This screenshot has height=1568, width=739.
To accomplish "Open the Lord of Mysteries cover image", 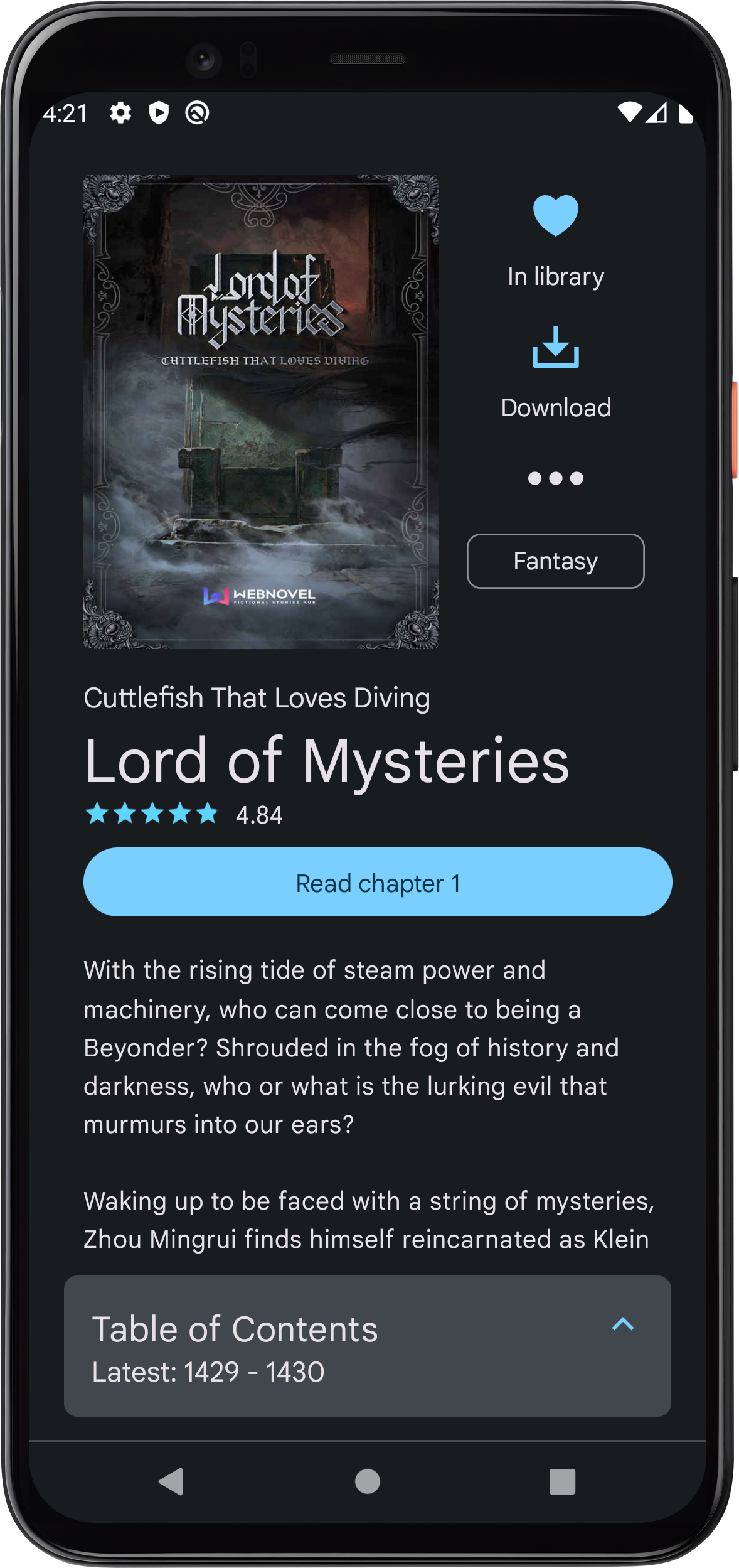I will 261,412.
